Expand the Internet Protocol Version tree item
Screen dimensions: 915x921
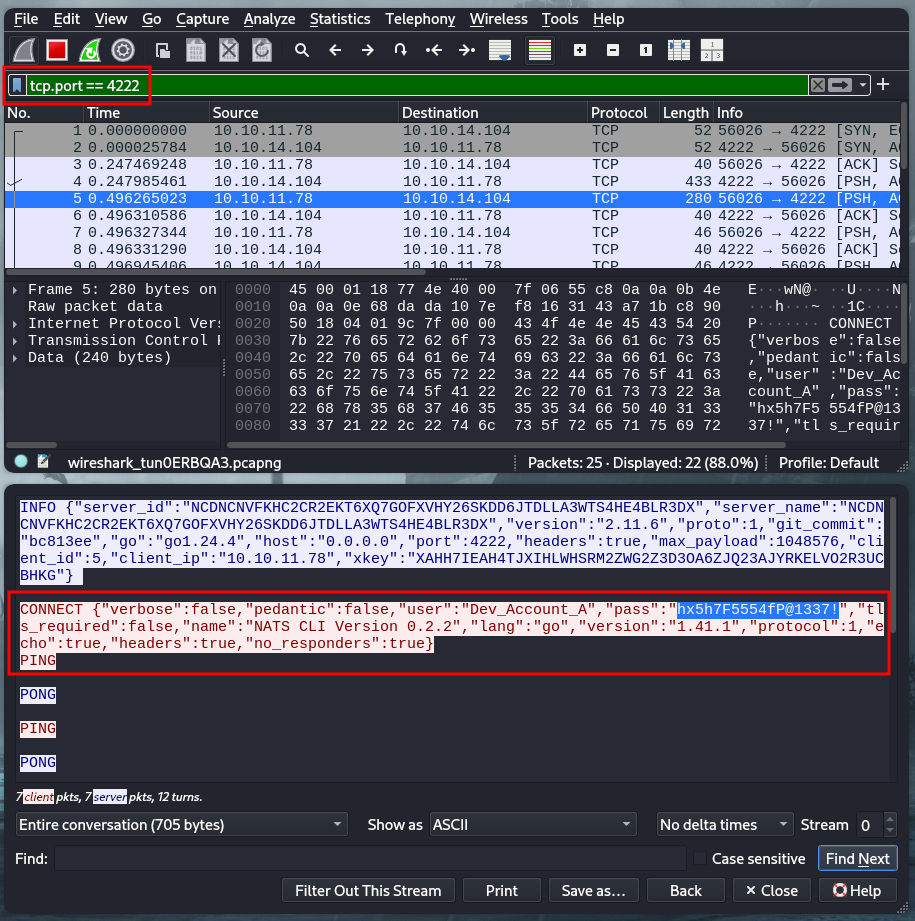click(14, 323)
